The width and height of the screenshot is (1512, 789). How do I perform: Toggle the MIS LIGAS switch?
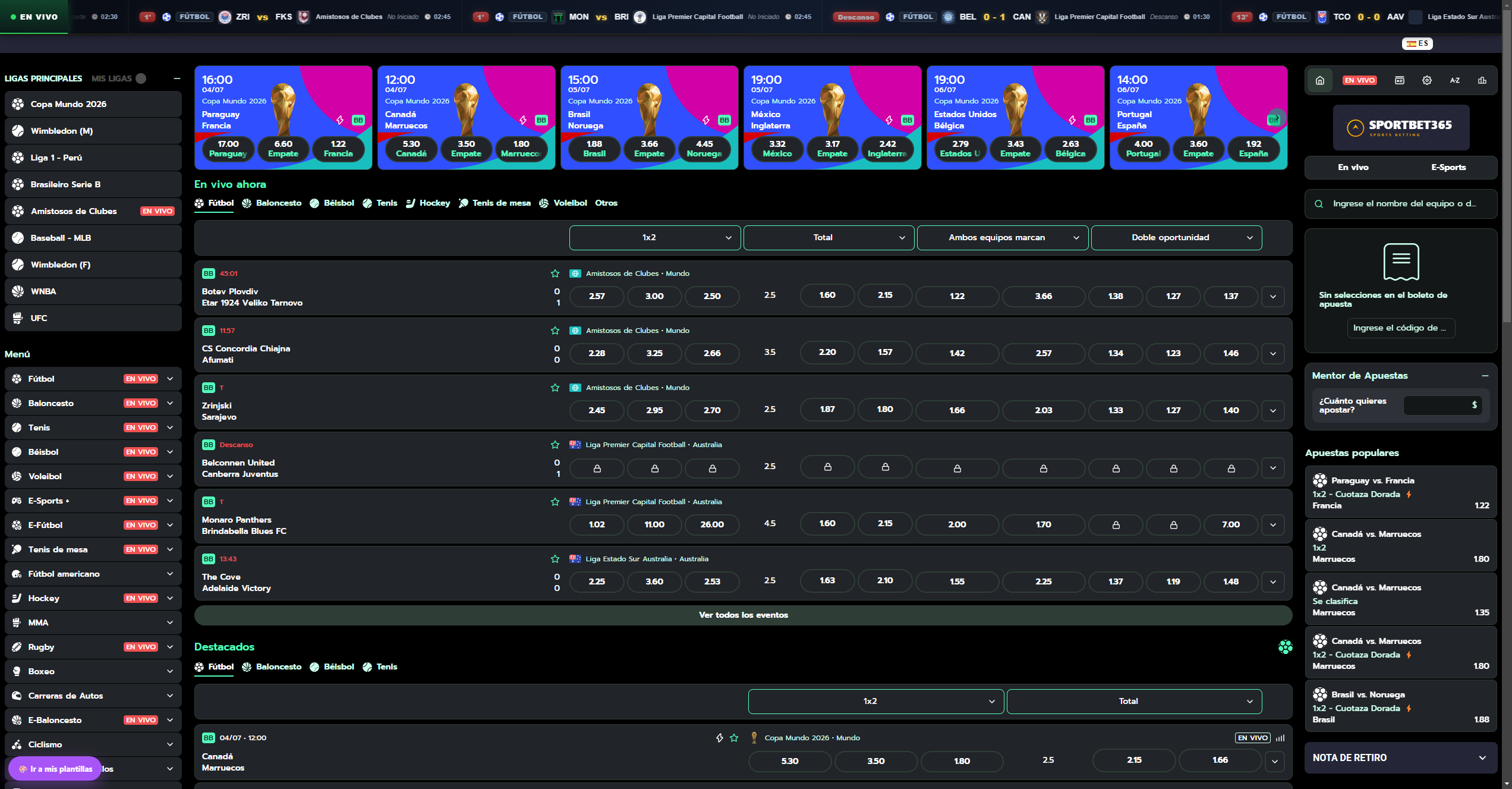pyautogui.click(x=141, y=78)
